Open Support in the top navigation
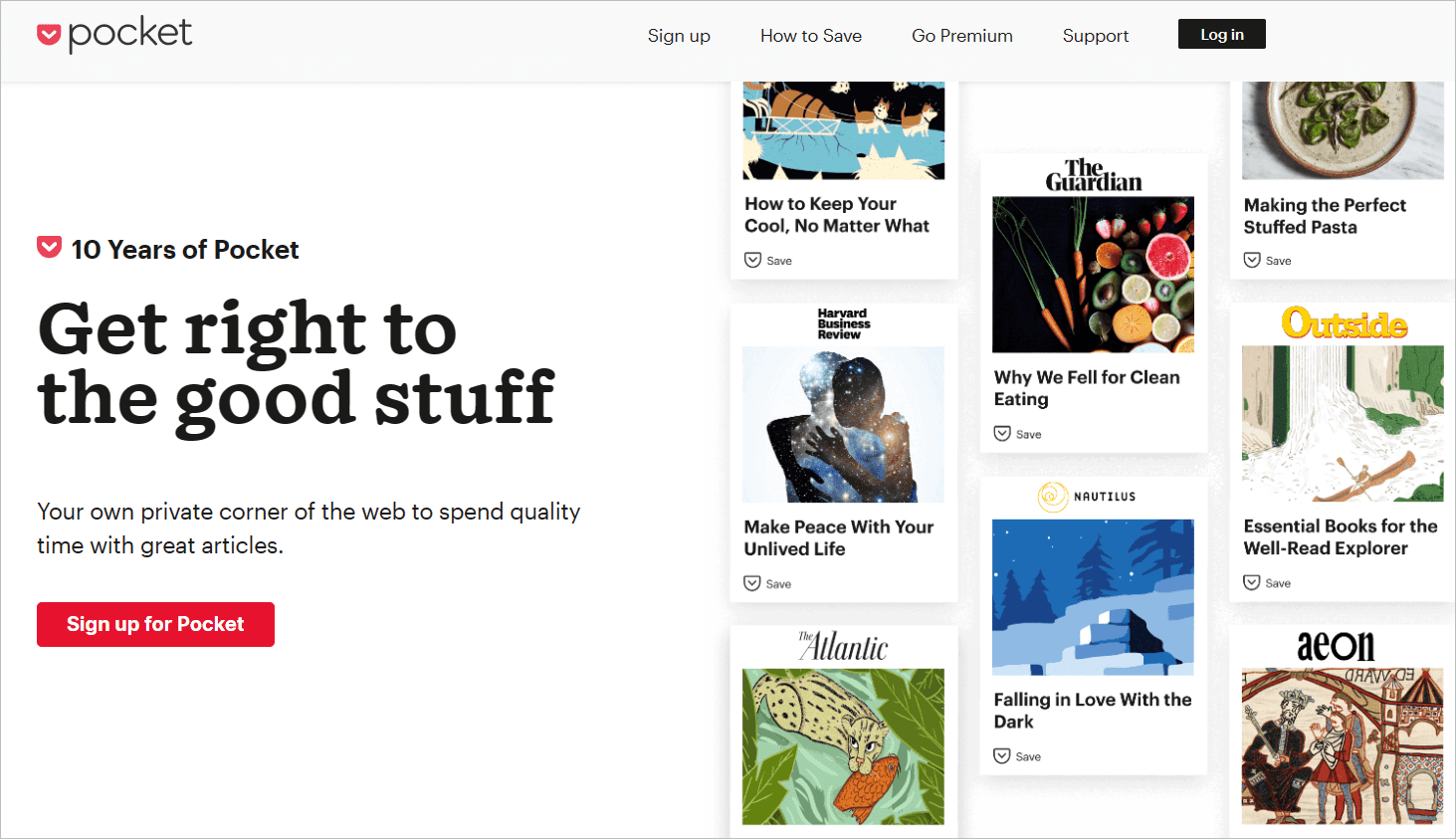 coord(1096,36)
